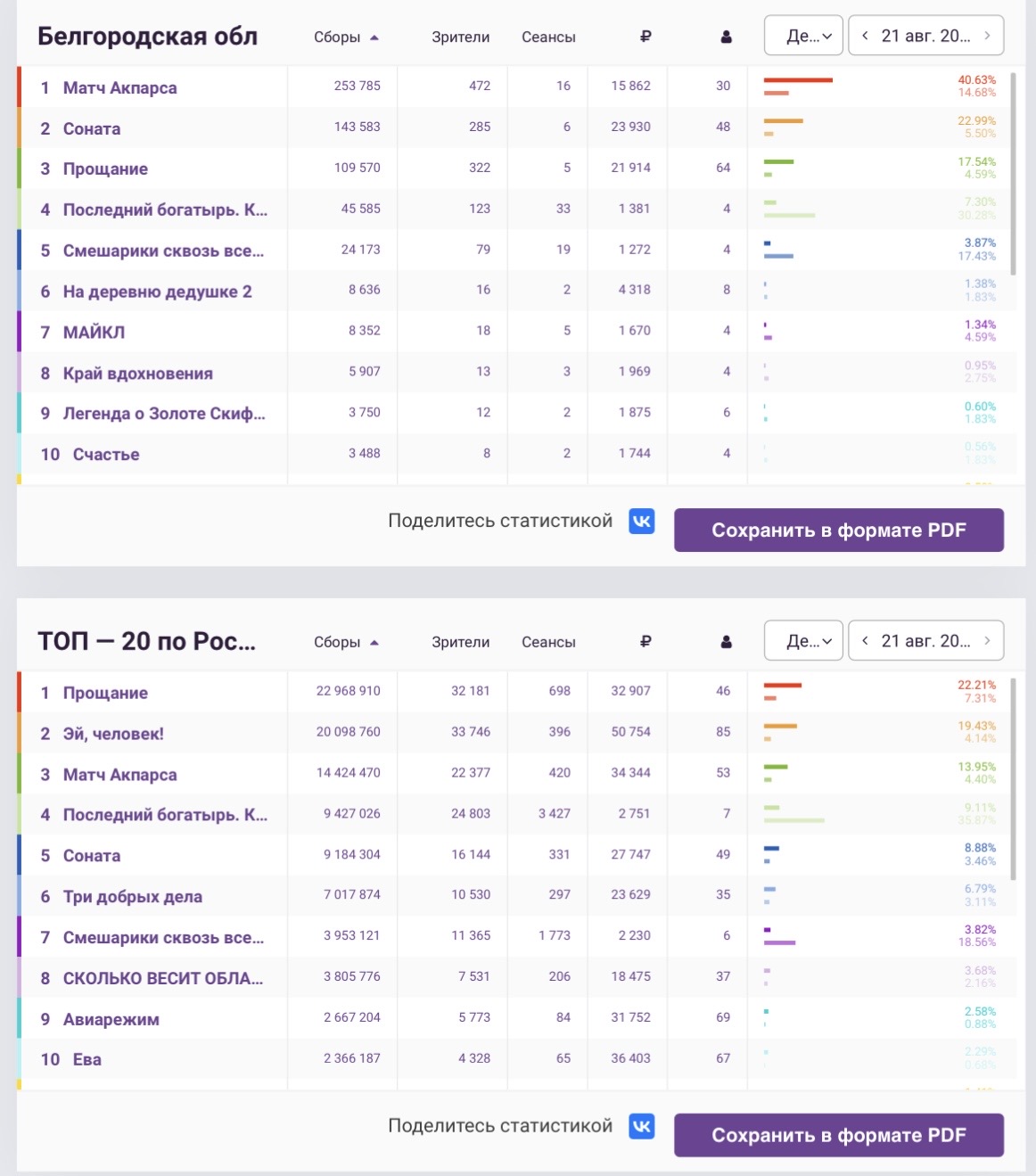Save Belgorod statistics as PDF

[x=839, y=530]
